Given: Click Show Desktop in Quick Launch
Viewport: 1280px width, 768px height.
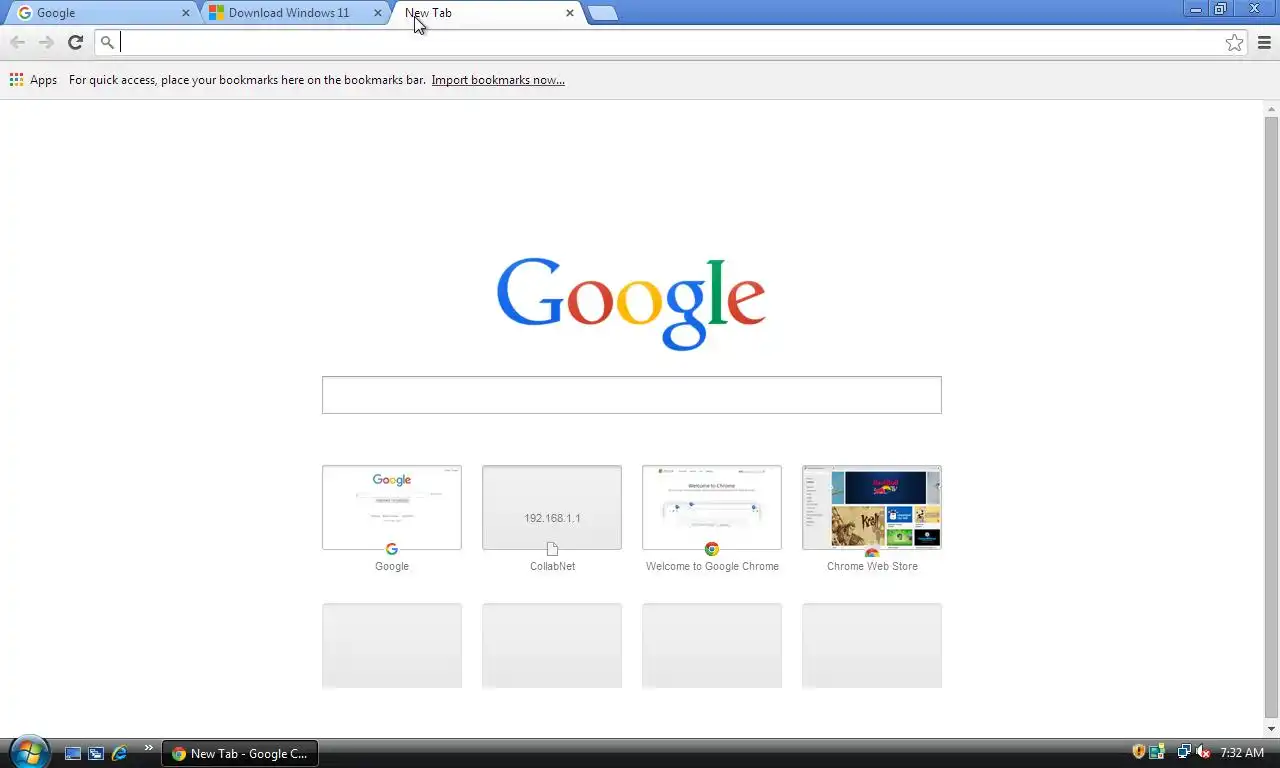Looking at the screenshot, I should 73,753.
